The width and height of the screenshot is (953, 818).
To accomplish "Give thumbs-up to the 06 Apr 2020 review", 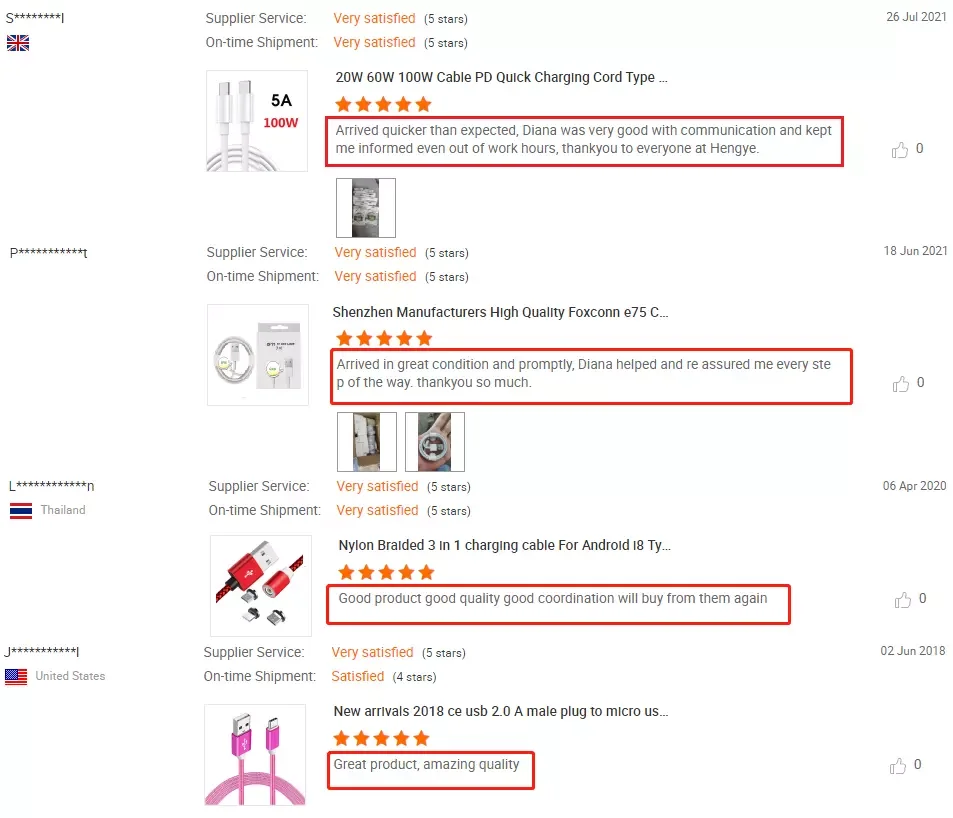I will click(903, 600).
